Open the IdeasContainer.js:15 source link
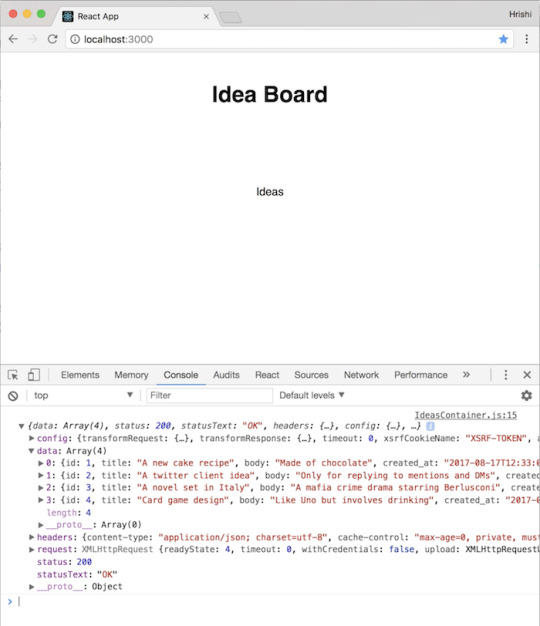Image resolution: width=540 pixels, height=626 pixels. pos(465,415)
